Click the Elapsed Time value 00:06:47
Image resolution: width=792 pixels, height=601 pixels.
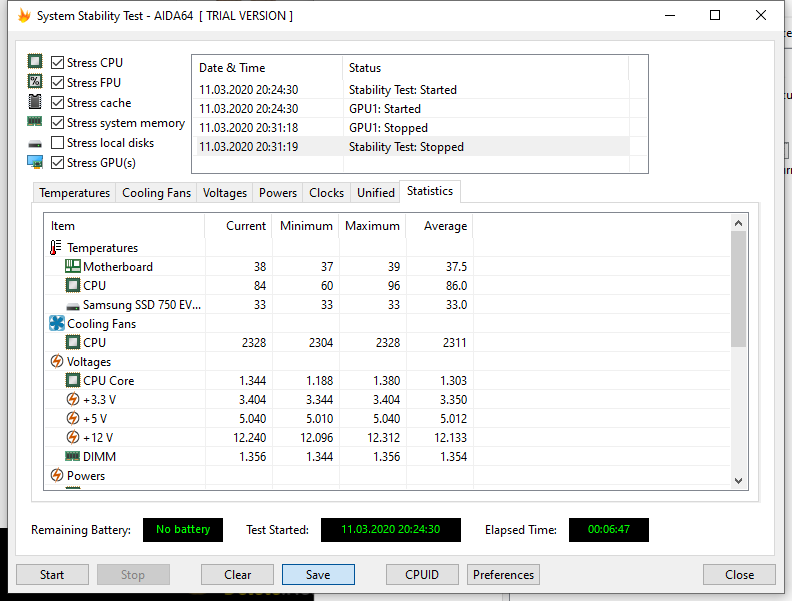(609, 529)
